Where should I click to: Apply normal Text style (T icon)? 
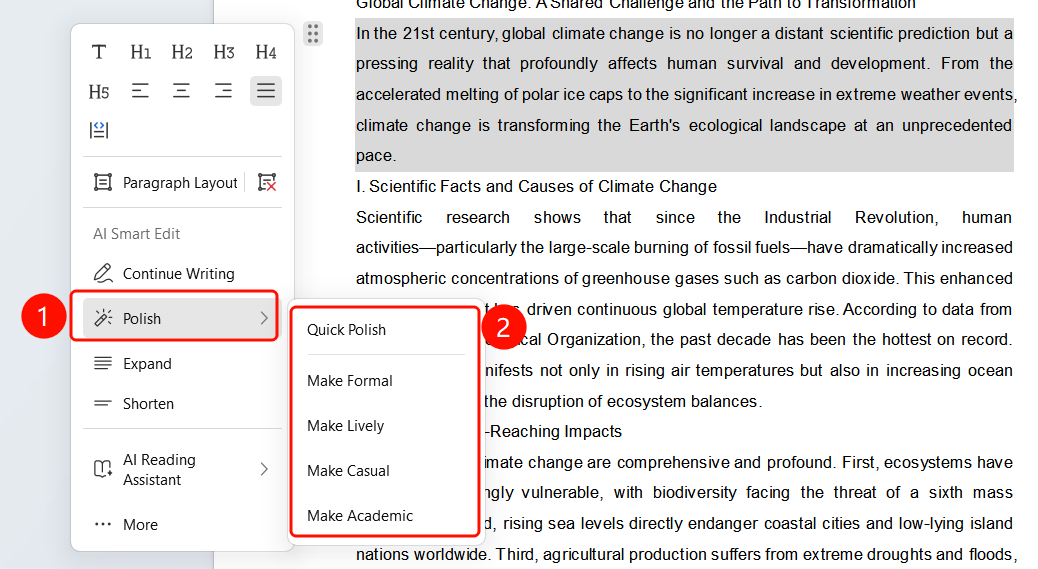tap(99, 52)
